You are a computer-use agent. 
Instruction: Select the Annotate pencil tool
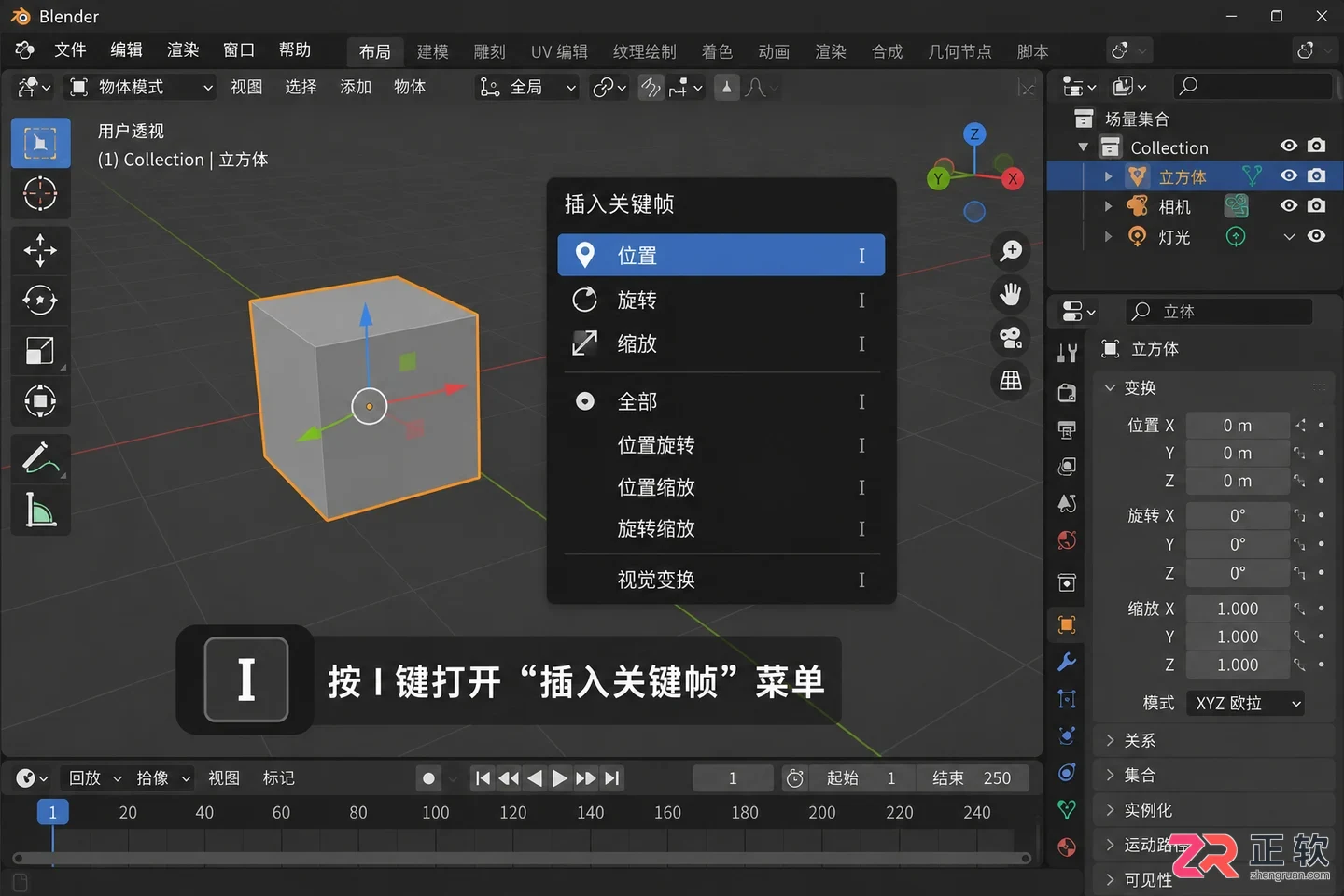point(40,458)
